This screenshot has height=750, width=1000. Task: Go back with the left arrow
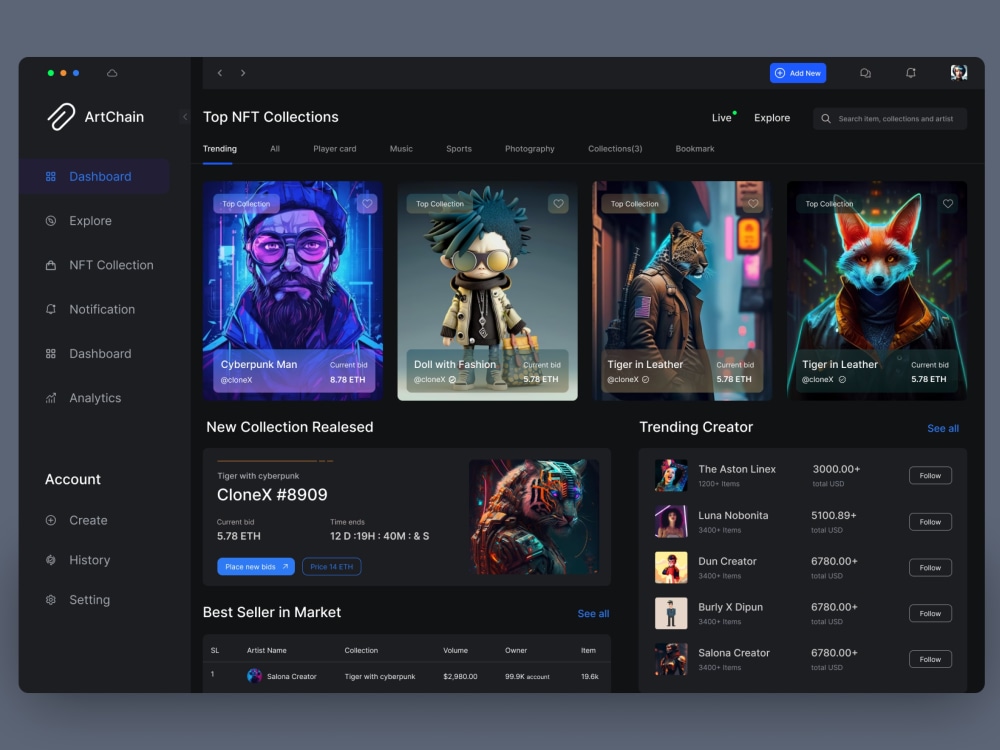(x=219, y=73)
